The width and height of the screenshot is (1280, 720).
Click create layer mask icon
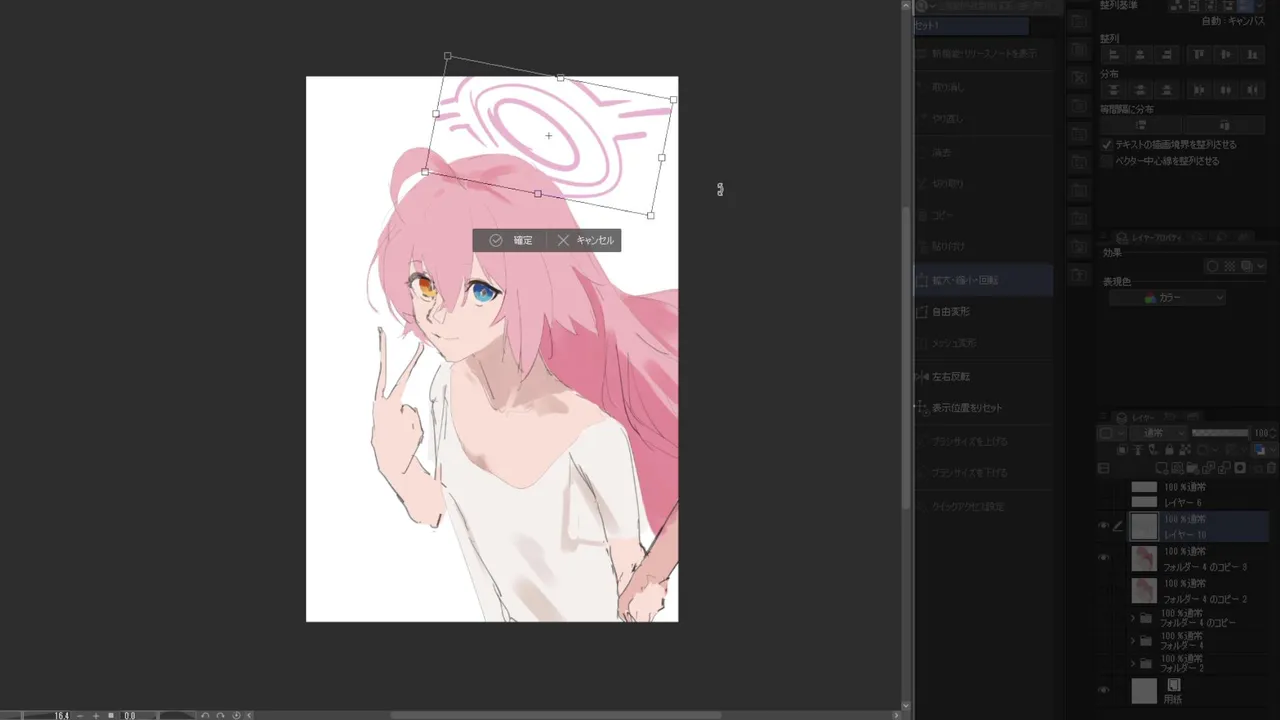1240,467
